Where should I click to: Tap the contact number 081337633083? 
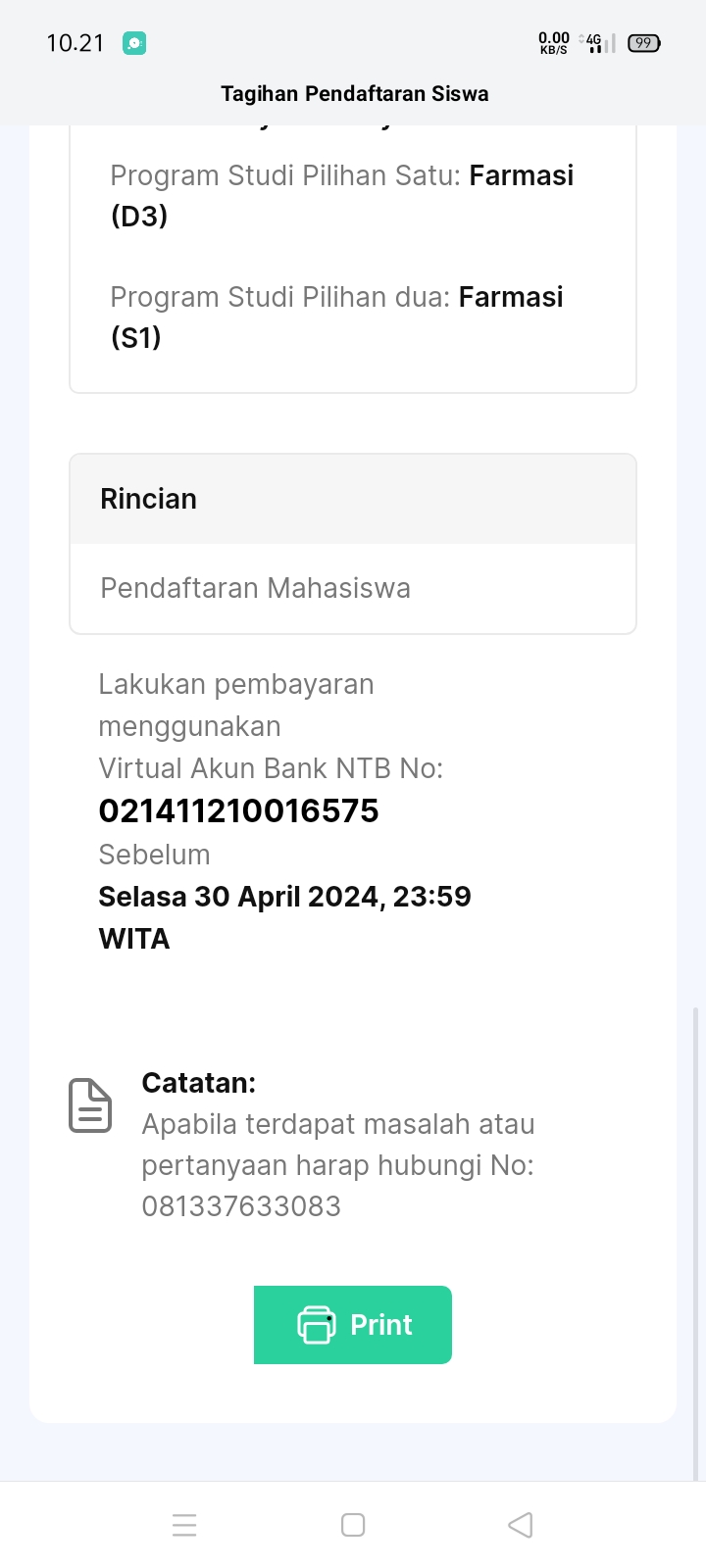241,1206
